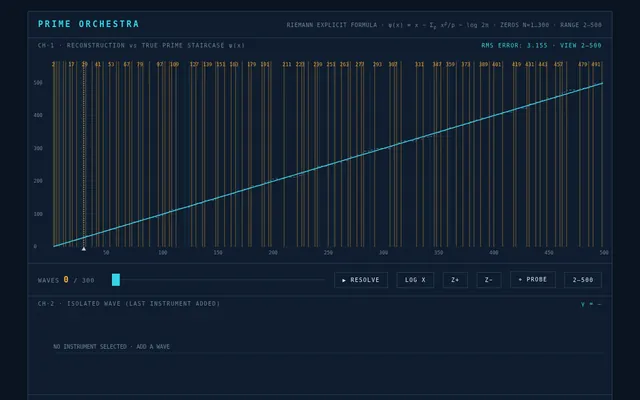Click the ZEROS N=1…300 header text
This screenshot has width=640, height=400.
point(524,25)
